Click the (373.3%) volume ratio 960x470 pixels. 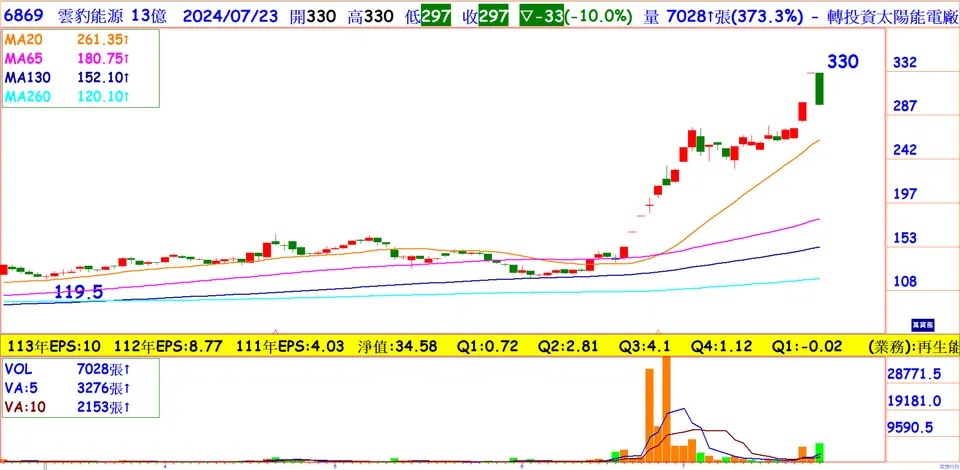(x=765, y=15)
